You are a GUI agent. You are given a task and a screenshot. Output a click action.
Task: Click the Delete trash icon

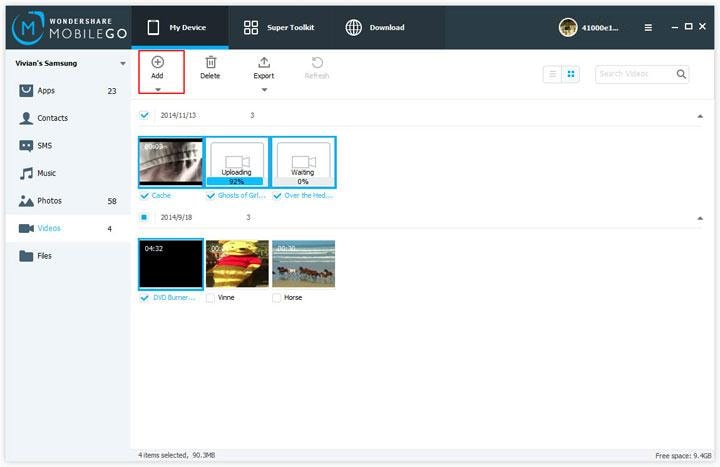coord(211,62)
